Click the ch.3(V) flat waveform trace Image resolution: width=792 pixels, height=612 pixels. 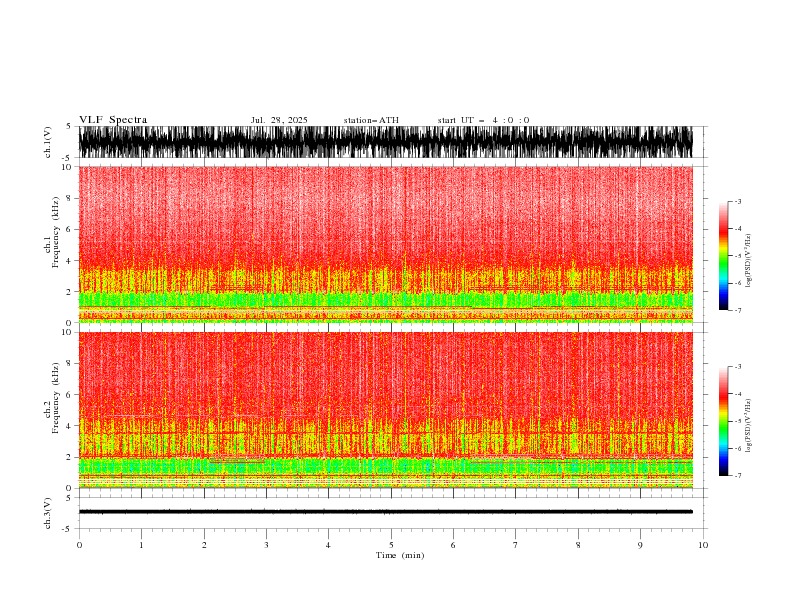(x=386, y=512)
